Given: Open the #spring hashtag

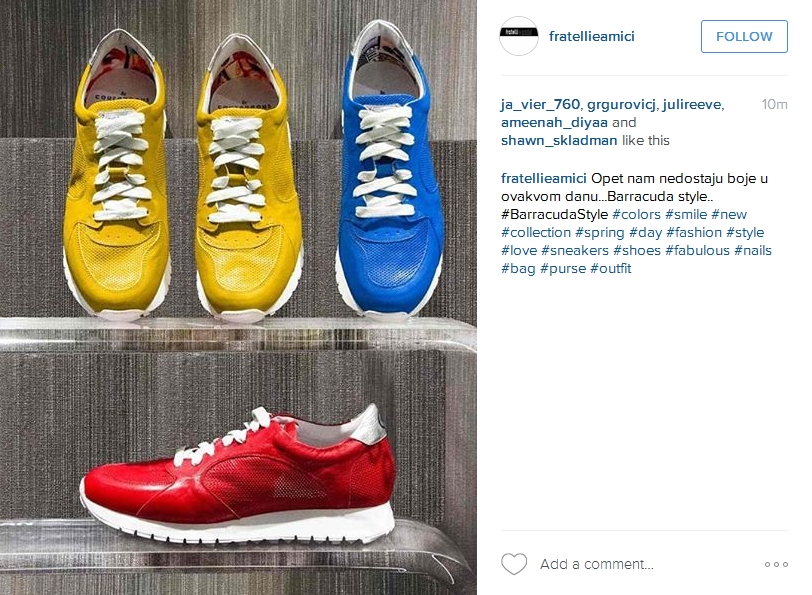Looking at the screenshot, I should click(600, 233).
